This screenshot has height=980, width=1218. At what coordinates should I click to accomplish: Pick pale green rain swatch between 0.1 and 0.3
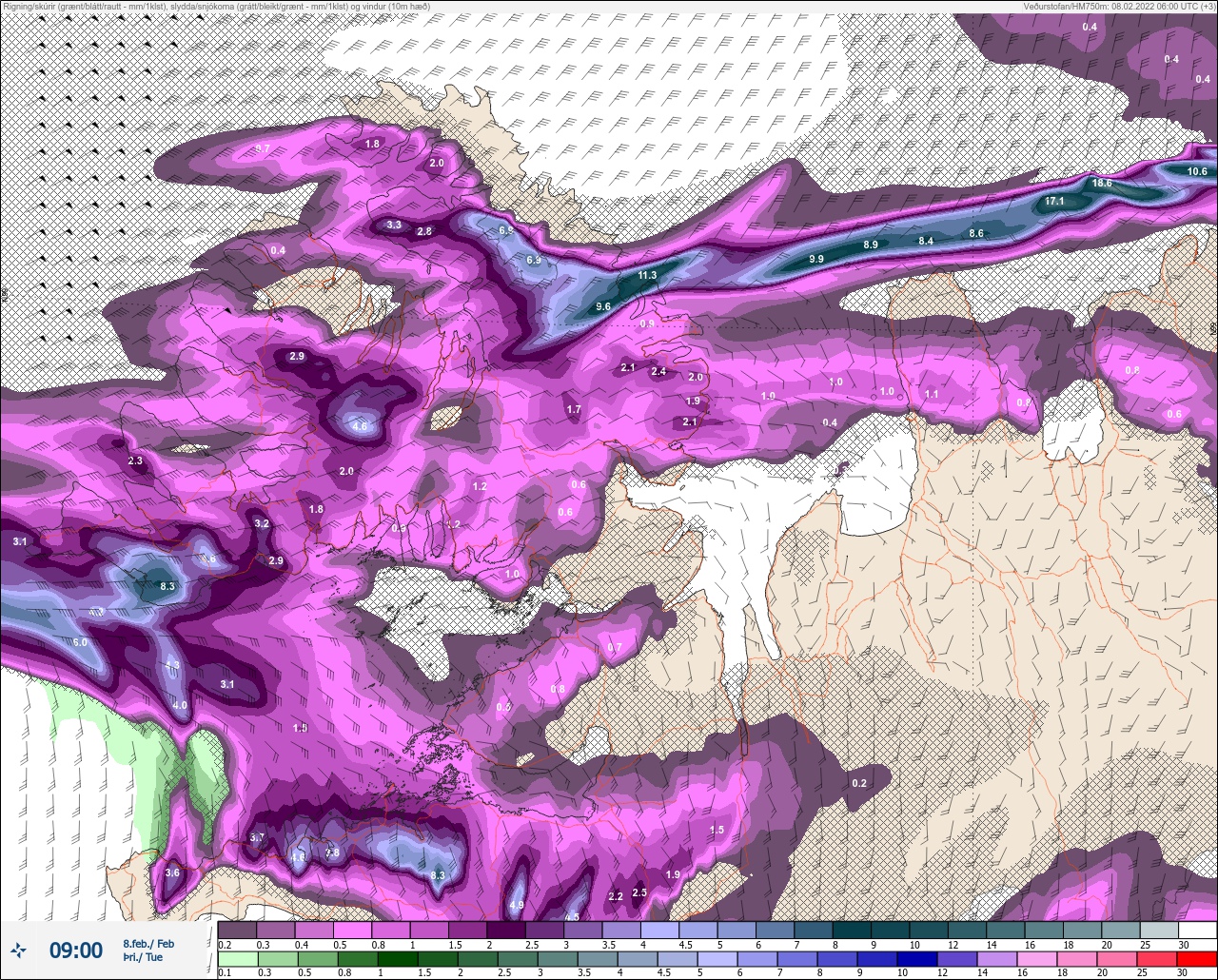[237, 957]
